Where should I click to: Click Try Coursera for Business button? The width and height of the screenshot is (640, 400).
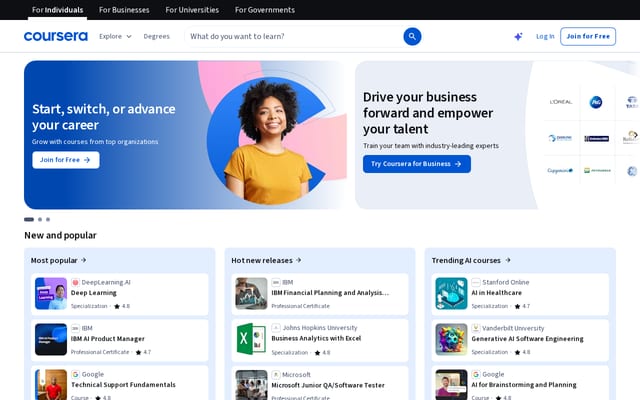[x=417, y=164]
